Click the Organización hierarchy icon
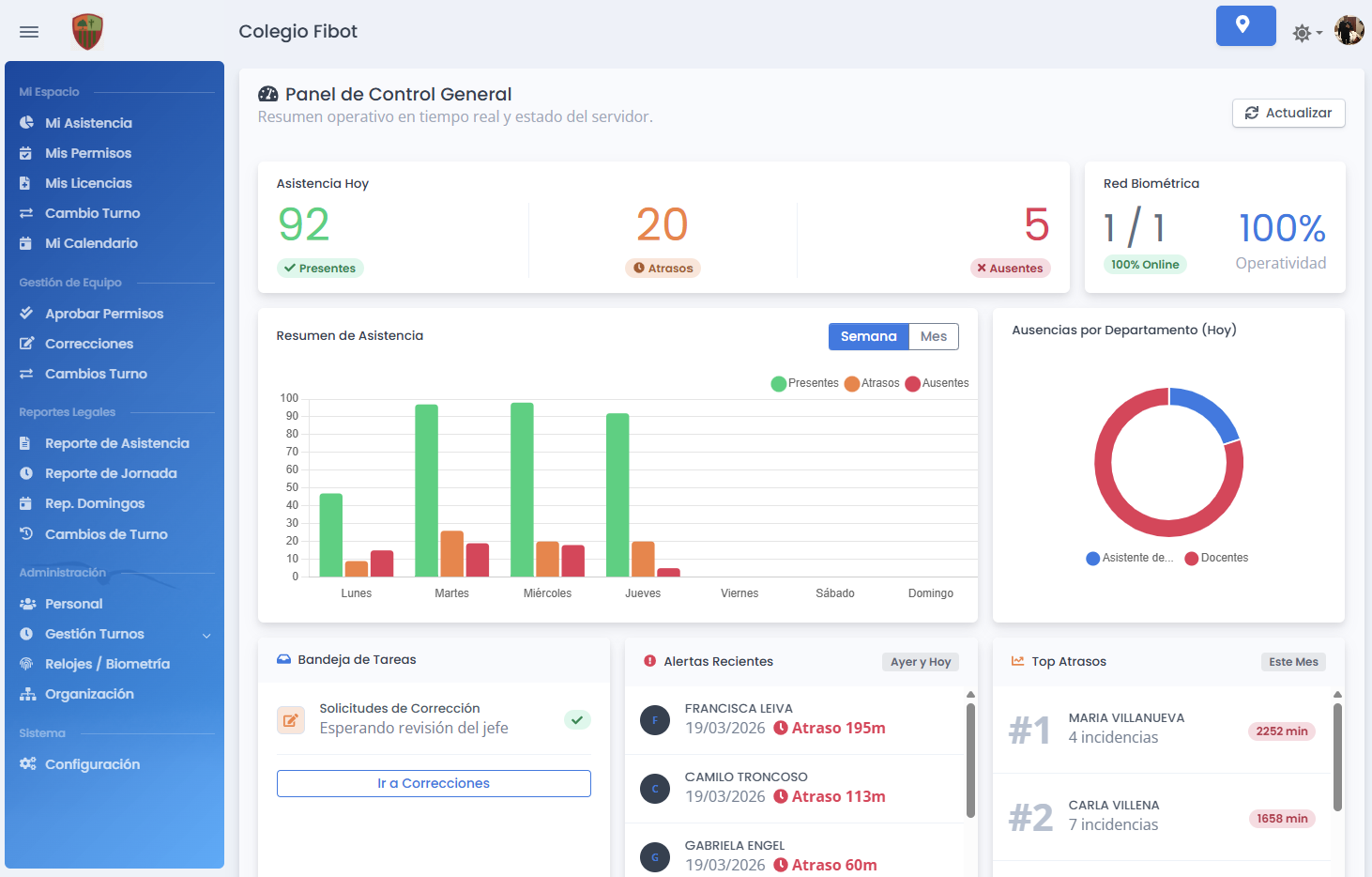This screenshot has height=877, width=1372. 28,694
